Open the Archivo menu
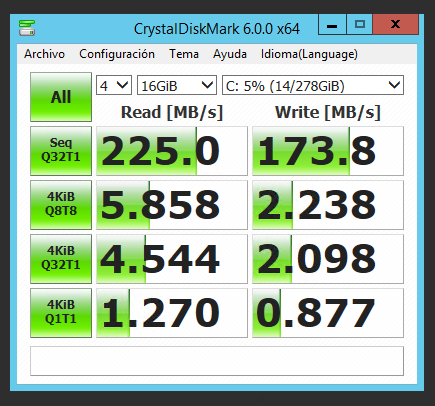The width and height of the screenshot is (435, 406). click(x=44, y=54)
